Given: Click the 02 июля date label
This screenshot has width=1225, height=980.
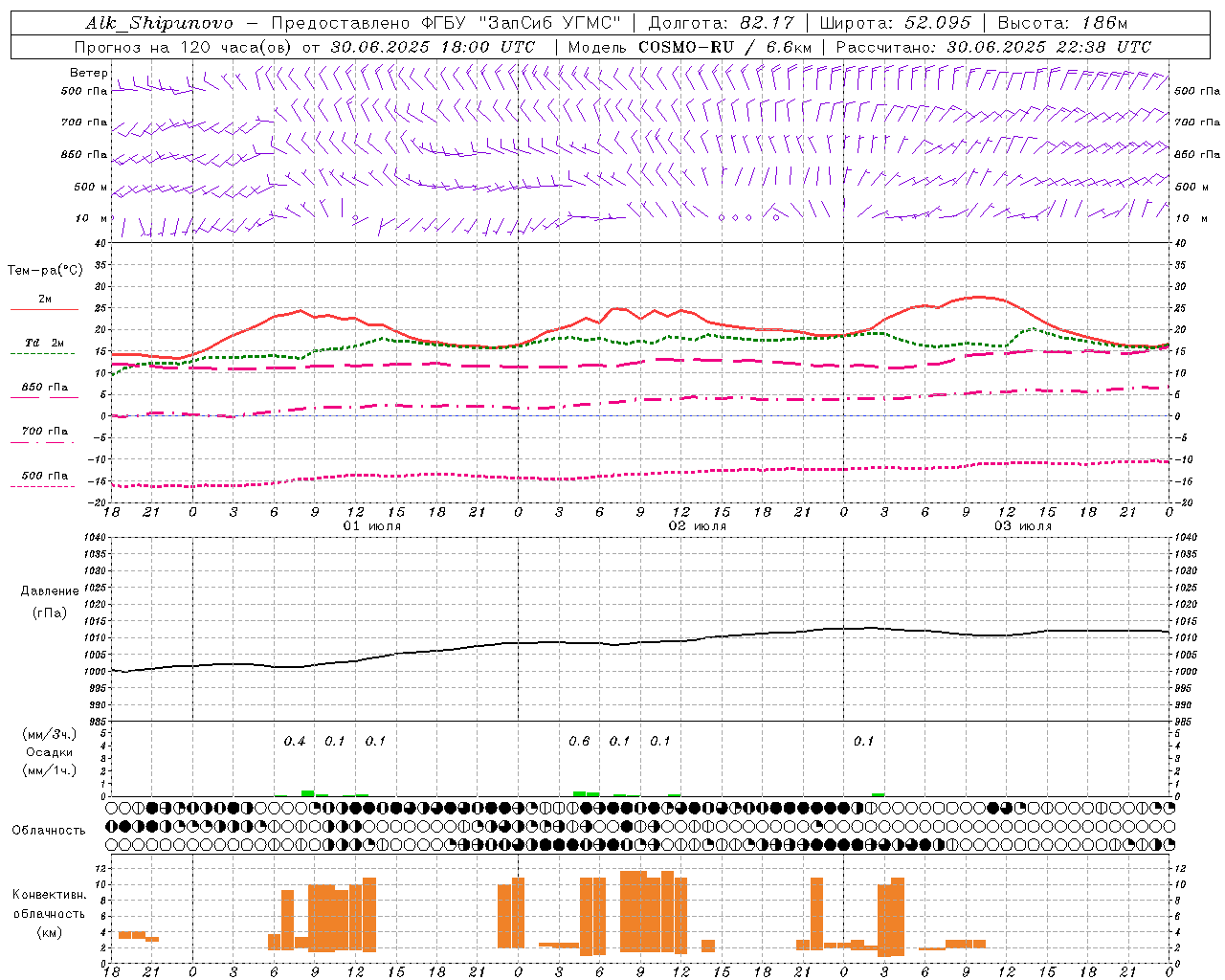Looking at the screenshot, I should 698,526.
